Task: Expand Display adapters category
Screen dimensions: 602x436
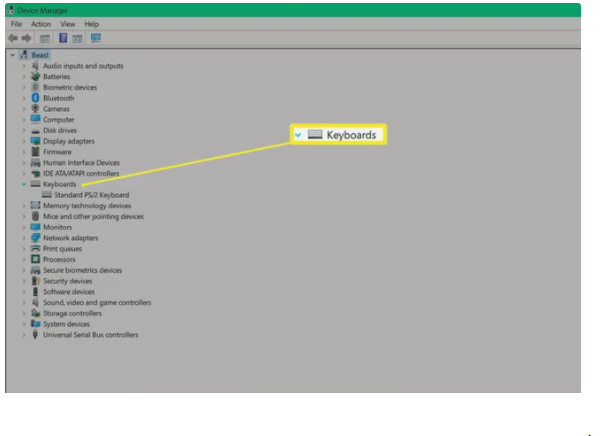Action: tap(24, 141)
